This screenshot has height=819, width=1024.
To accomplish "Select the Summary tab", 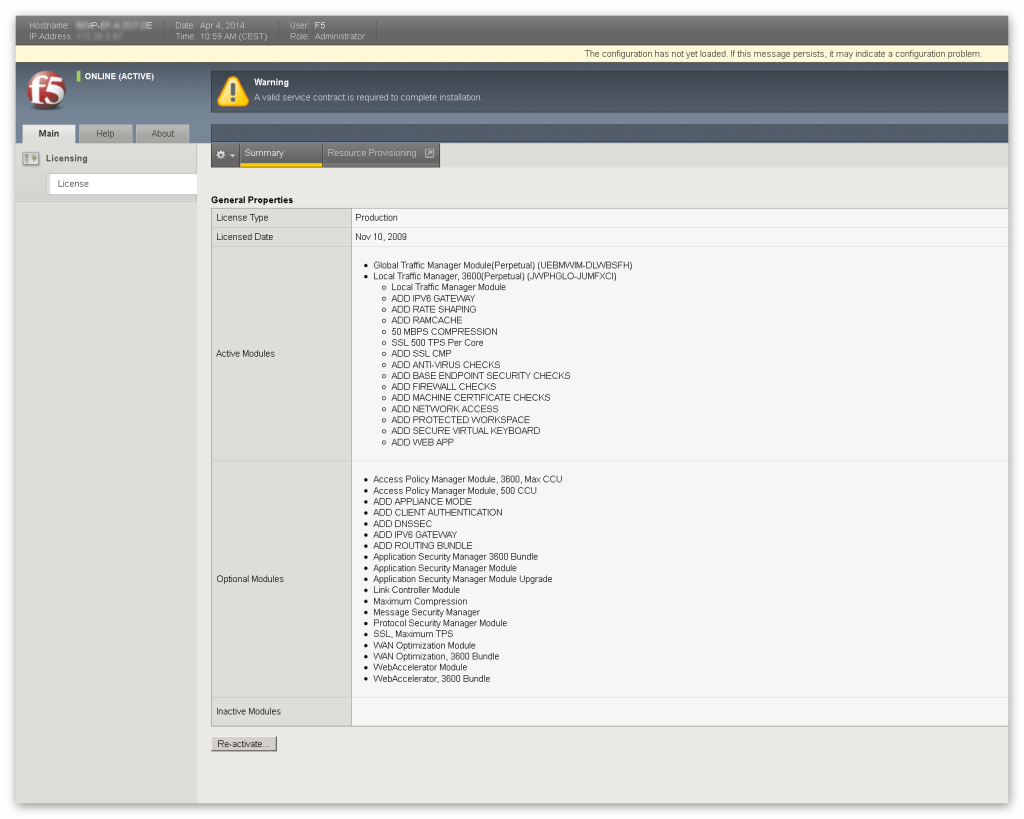I will coord(281,154).
